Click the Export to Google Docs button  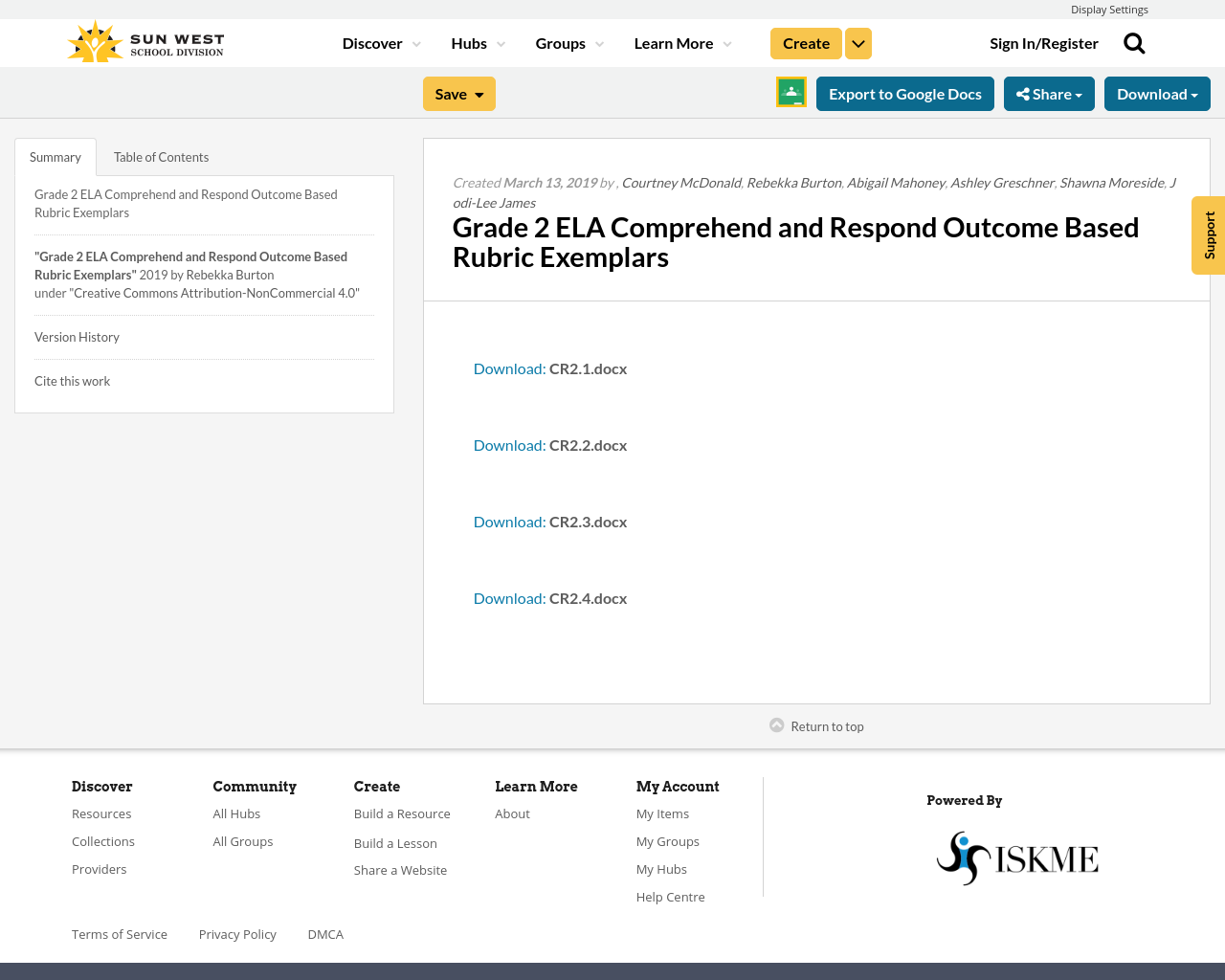904,92
